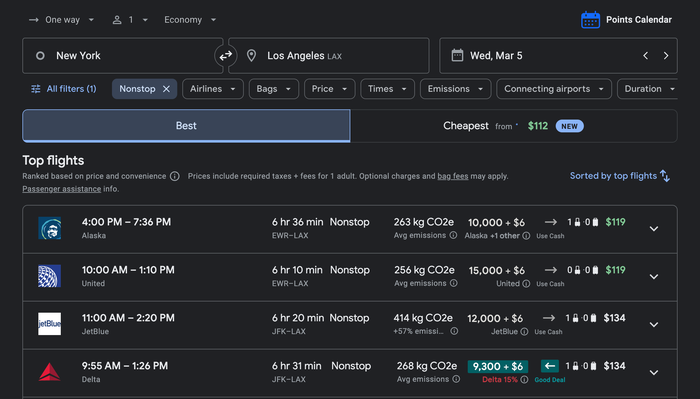
Task: Remove the Nonstop filter chip
Action: click(x=166, y=89)
